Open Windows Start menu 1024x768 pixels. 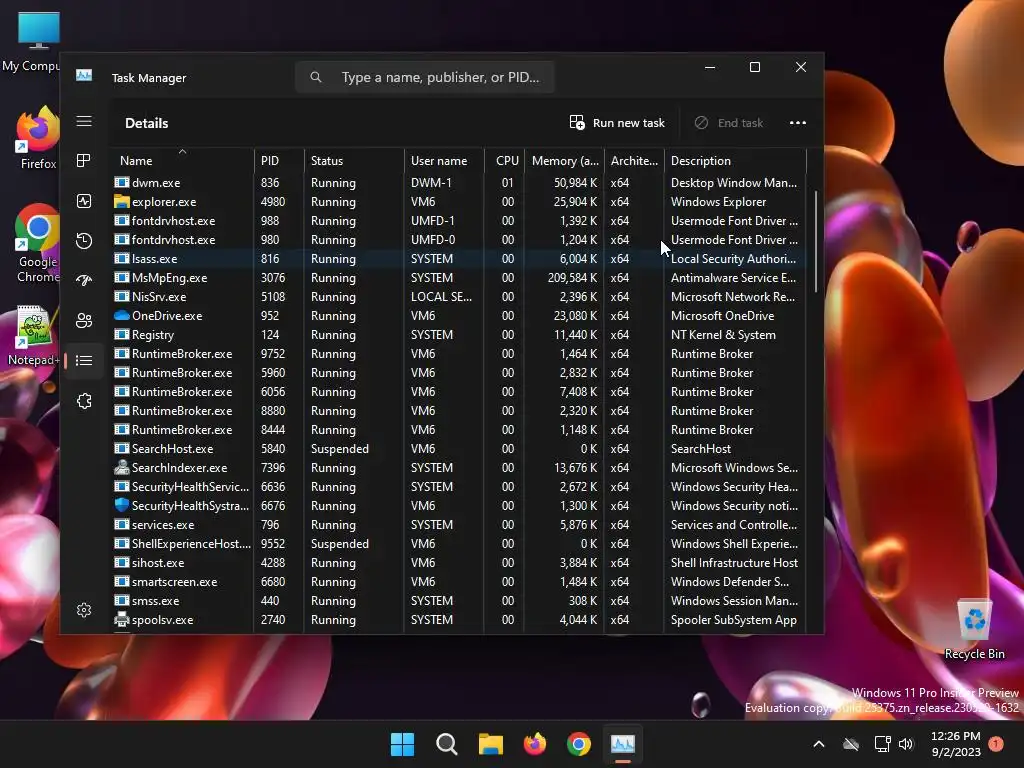402,744
